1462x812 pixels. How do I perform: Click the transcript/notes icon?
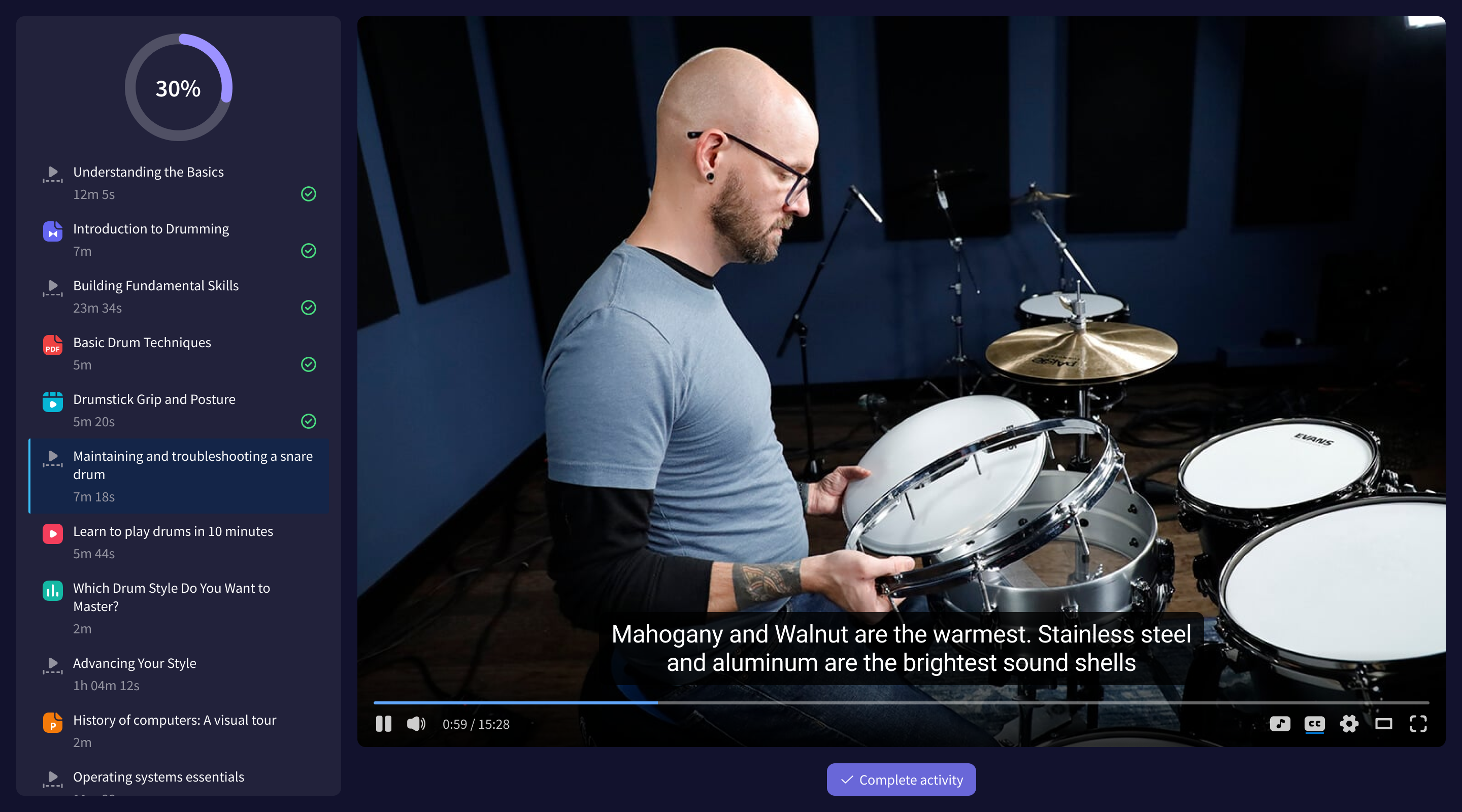1280,723
